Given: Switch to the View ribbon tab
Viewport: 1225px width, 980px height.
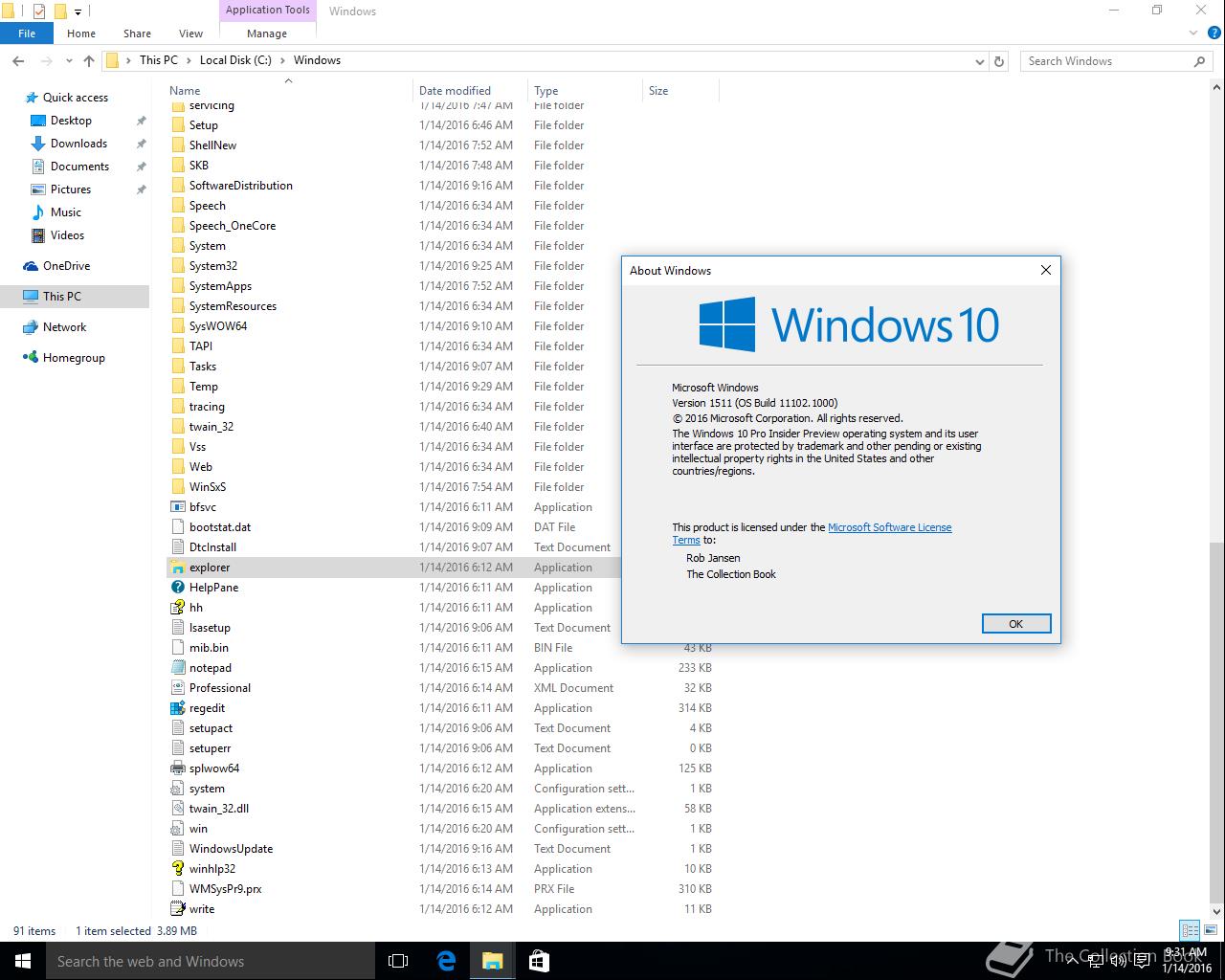Looking at the screenshot, I should click(x=190, y=33).
